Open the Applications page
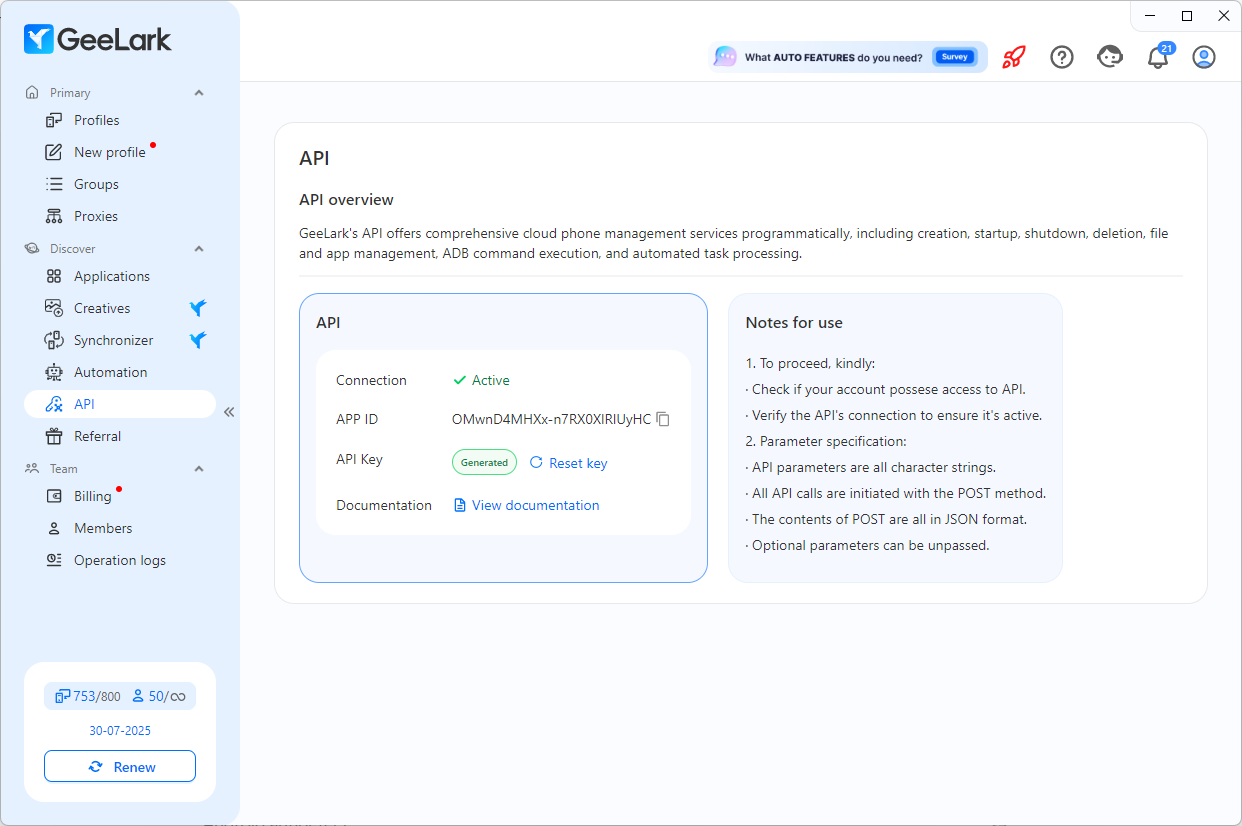The image size is (1242, 826). click(x=120, y=276)
